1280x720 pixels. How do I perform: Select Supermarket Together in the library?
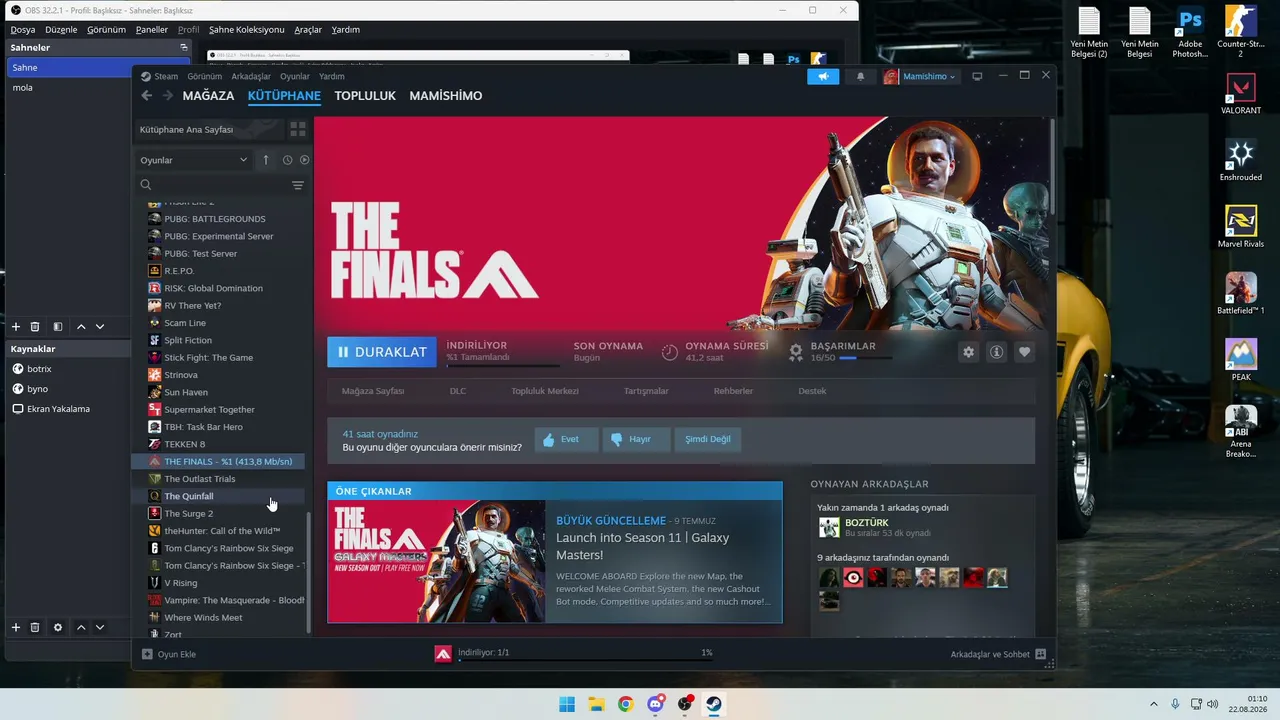coord(219,409)
